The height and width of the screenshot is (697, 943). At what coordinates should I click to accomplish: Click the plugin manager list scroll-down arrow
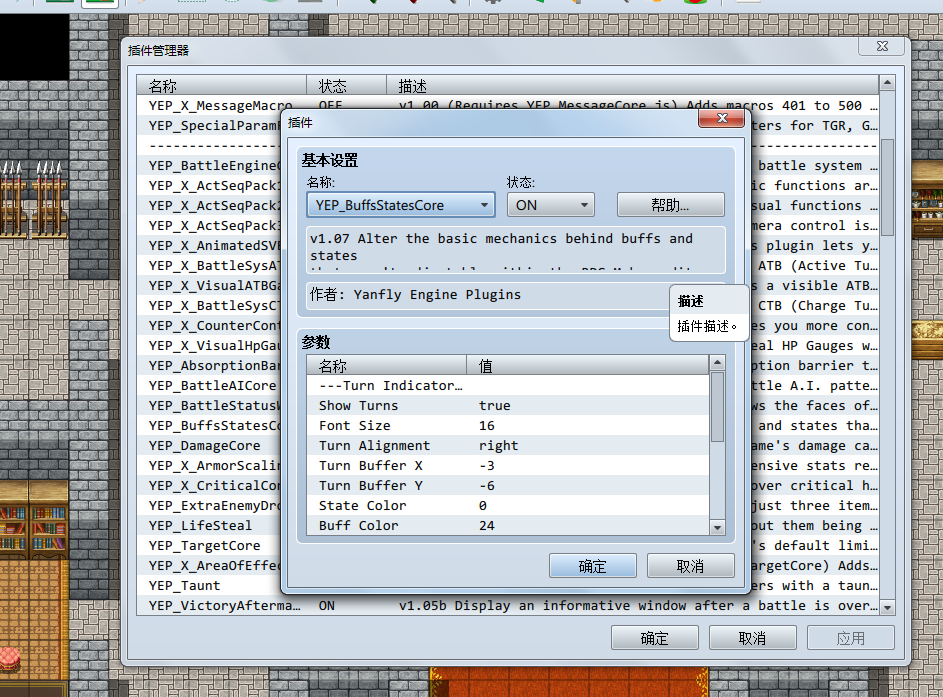pos(888,607)
